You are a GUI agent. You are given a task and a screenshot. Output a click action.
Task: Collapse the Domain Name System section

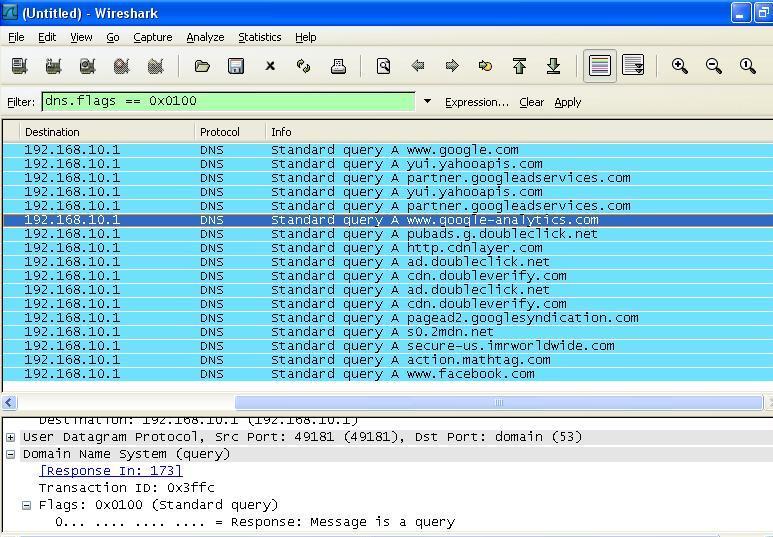tap(10, 454)
